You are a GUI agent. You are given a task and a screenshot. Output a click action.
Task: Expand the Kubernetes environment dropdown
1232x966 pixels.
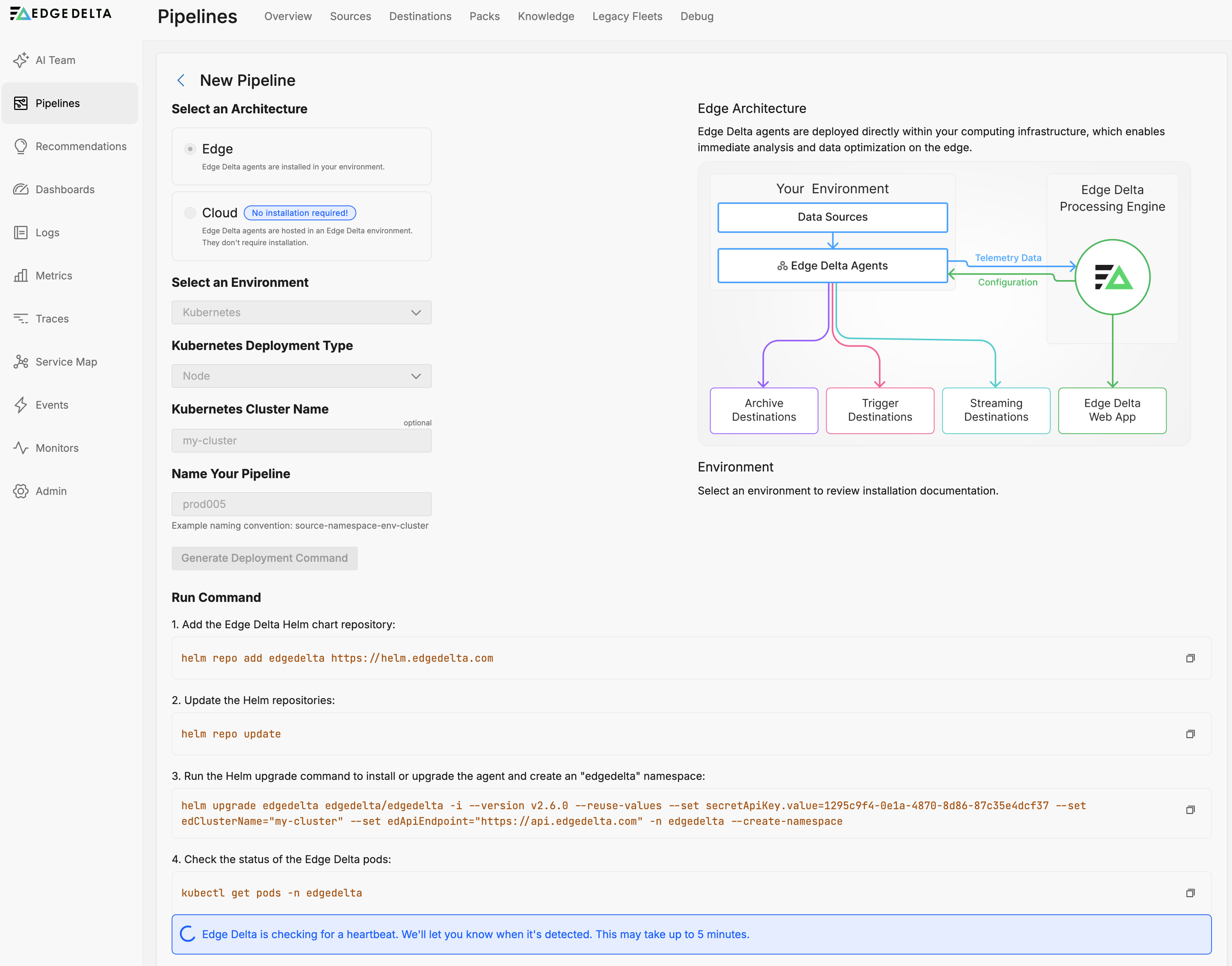pos(301,313)
